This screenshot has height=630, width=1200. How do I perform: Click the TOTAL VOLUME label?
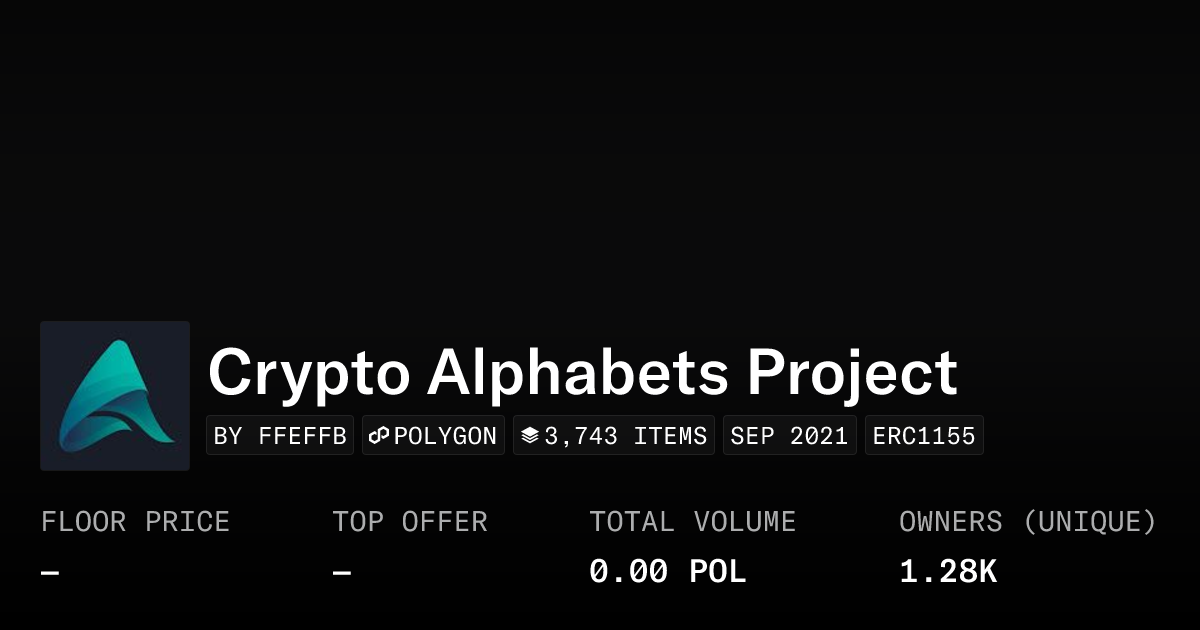(x=692, y=522)
